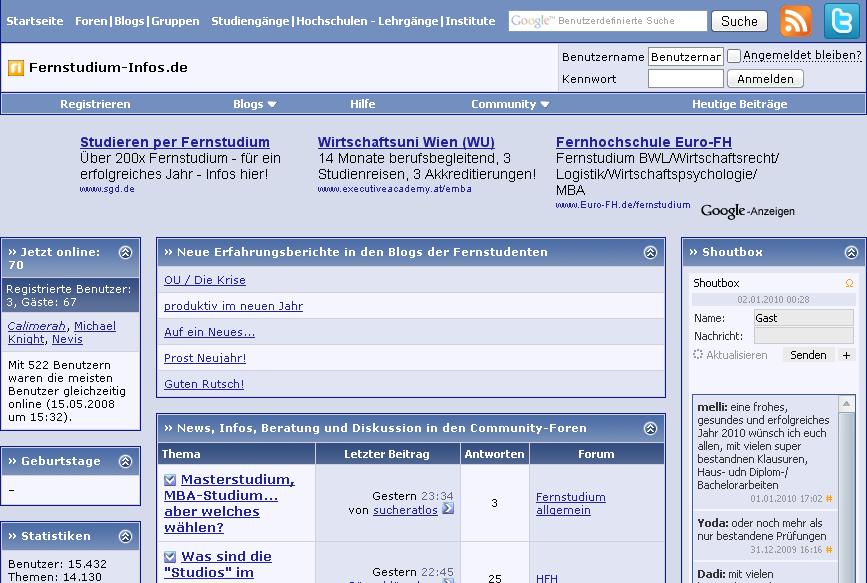Collapse the 'Jetzt online' panel
Screen dimensions: 867x583
click(x=125, y=253)
